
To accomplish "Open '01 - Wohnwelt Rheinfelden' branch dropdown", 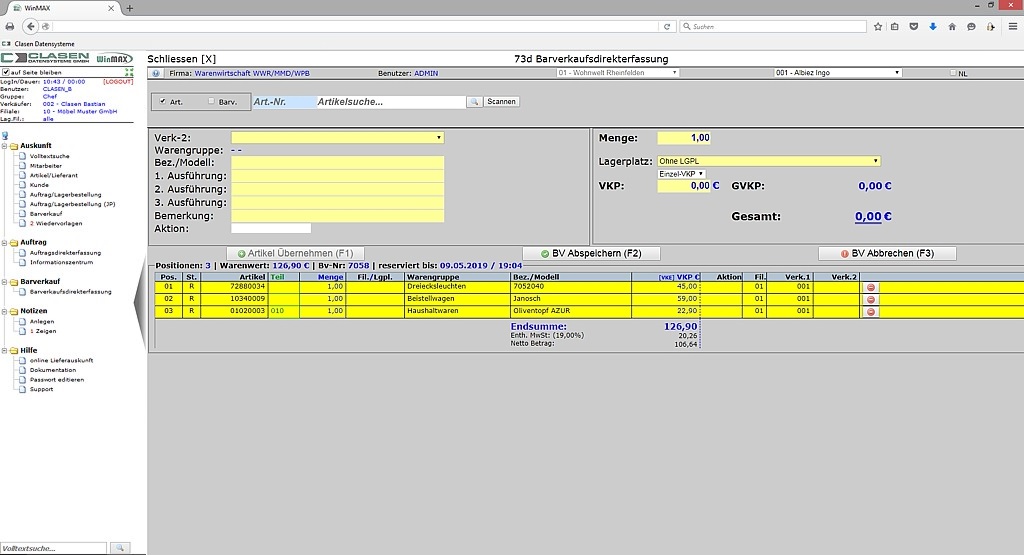I will pos(618,72).
